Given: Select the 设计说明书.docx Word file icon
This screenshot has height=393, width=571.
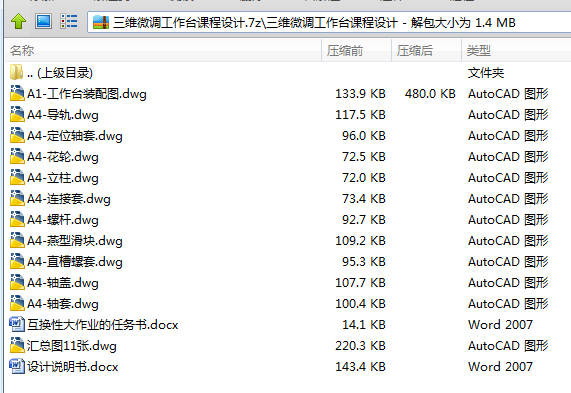Looking at the screenshot, I should (x=17, y=366).
